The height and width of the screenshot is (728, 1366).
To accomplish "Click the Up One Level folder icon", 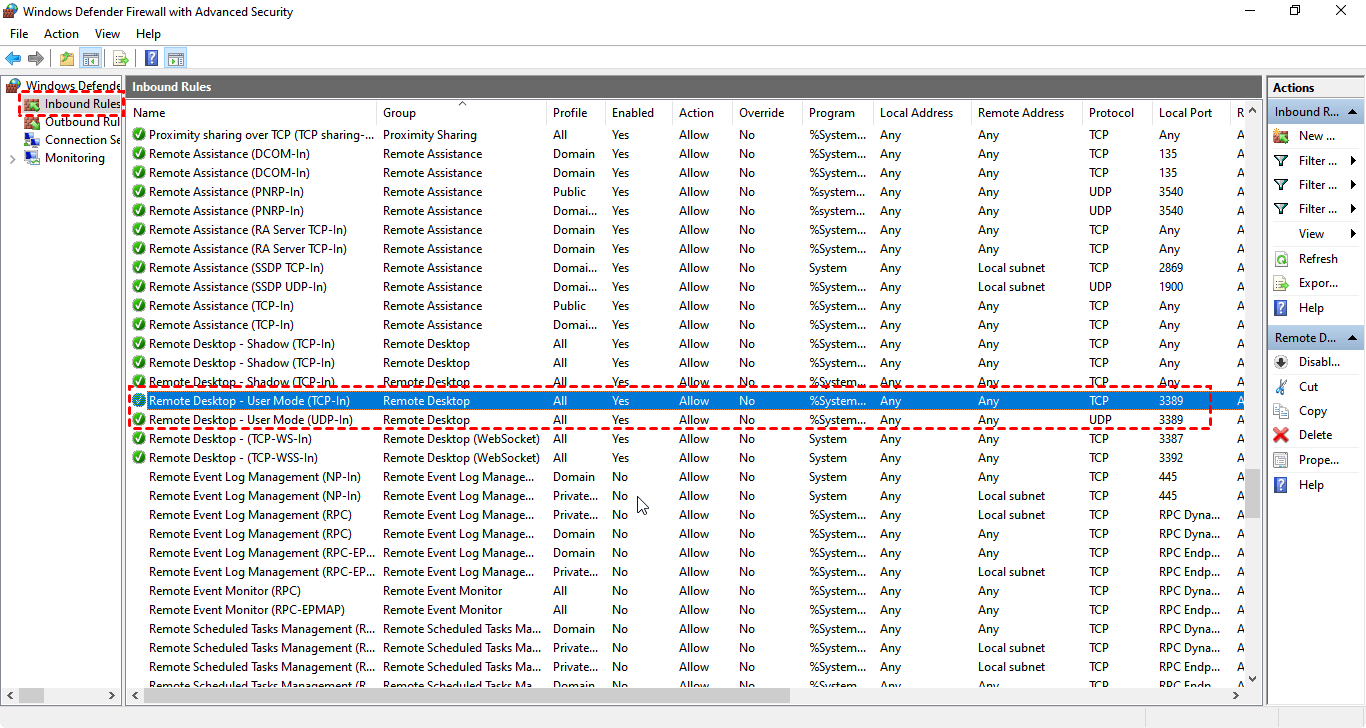I will click(66, 58).
